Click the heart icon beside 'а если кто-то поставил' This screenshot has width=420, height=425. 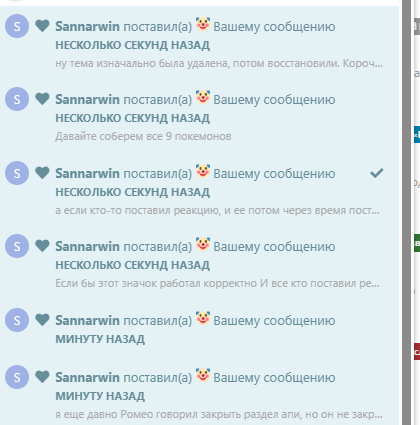(42, 172)
